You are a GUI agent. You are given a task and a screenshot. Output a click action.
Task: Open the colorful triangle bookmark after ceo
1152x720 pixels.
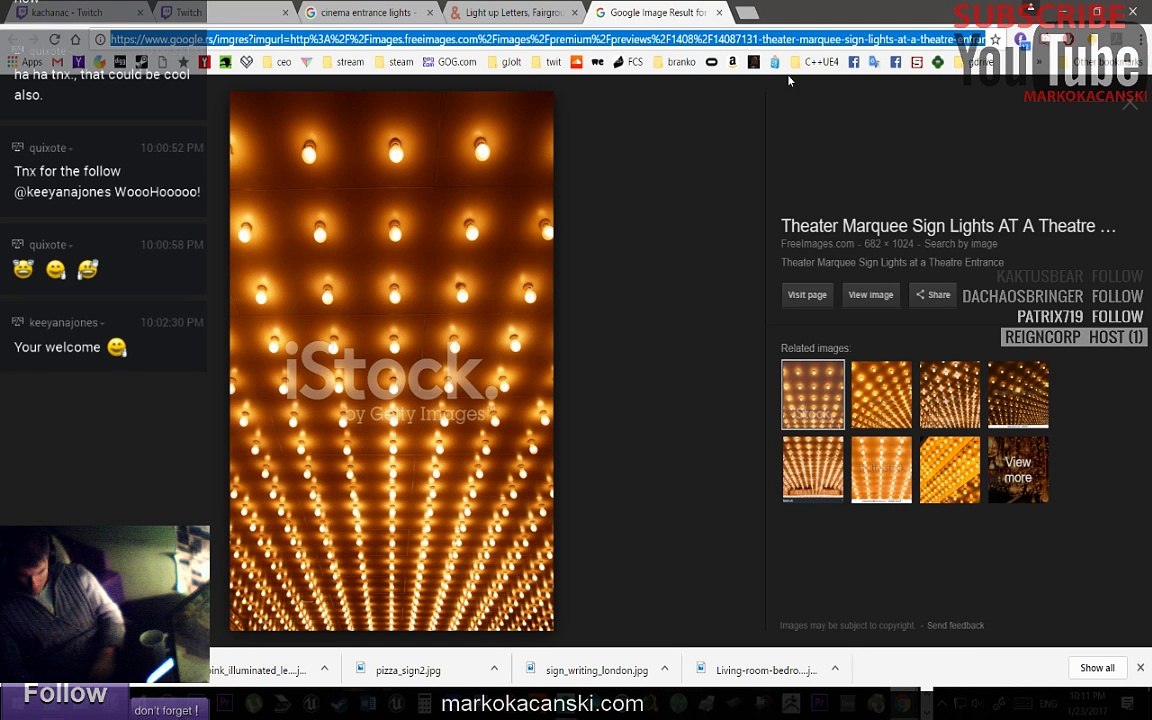tap(307, 62)
